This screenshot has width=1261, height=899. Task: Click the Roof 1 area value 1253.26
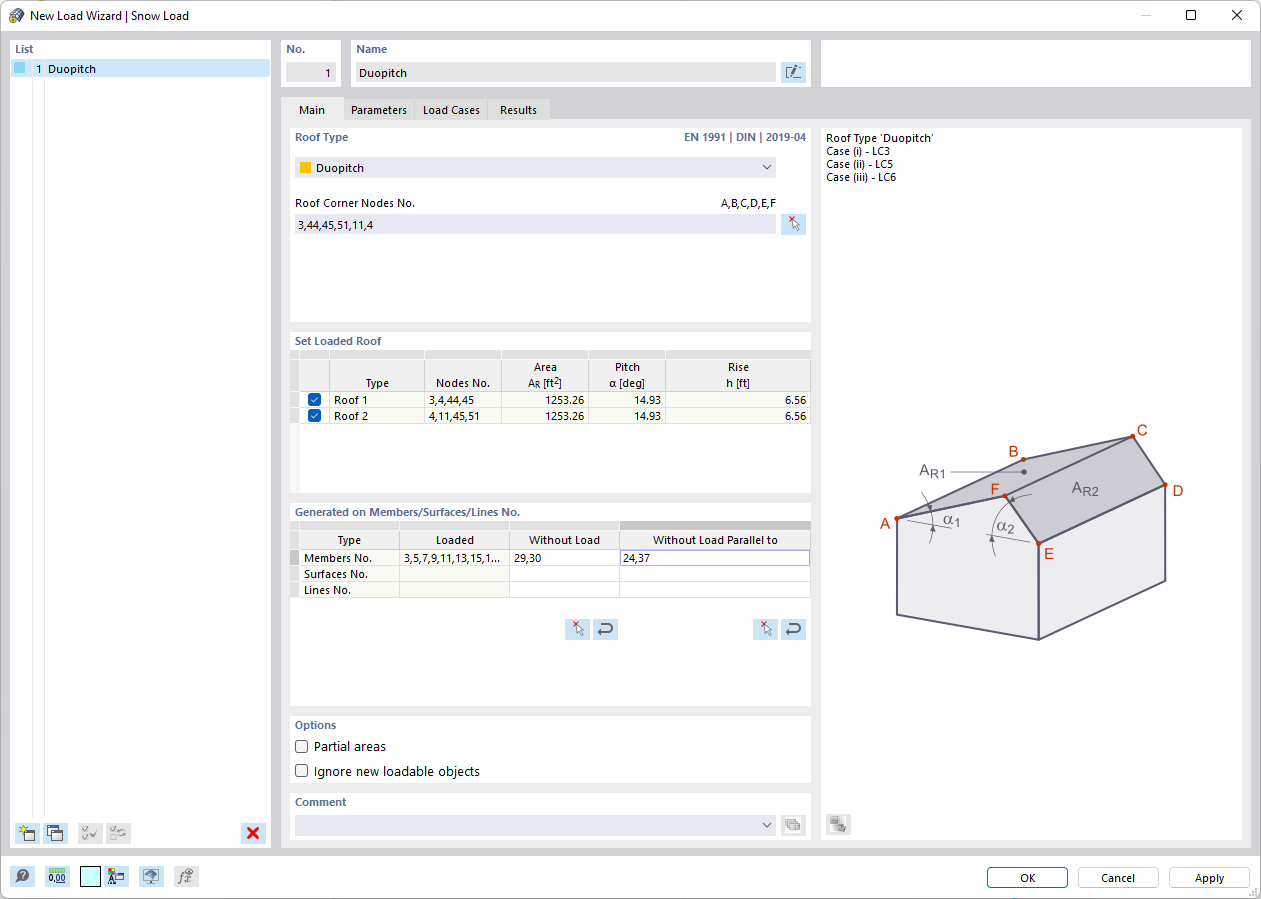544,400
